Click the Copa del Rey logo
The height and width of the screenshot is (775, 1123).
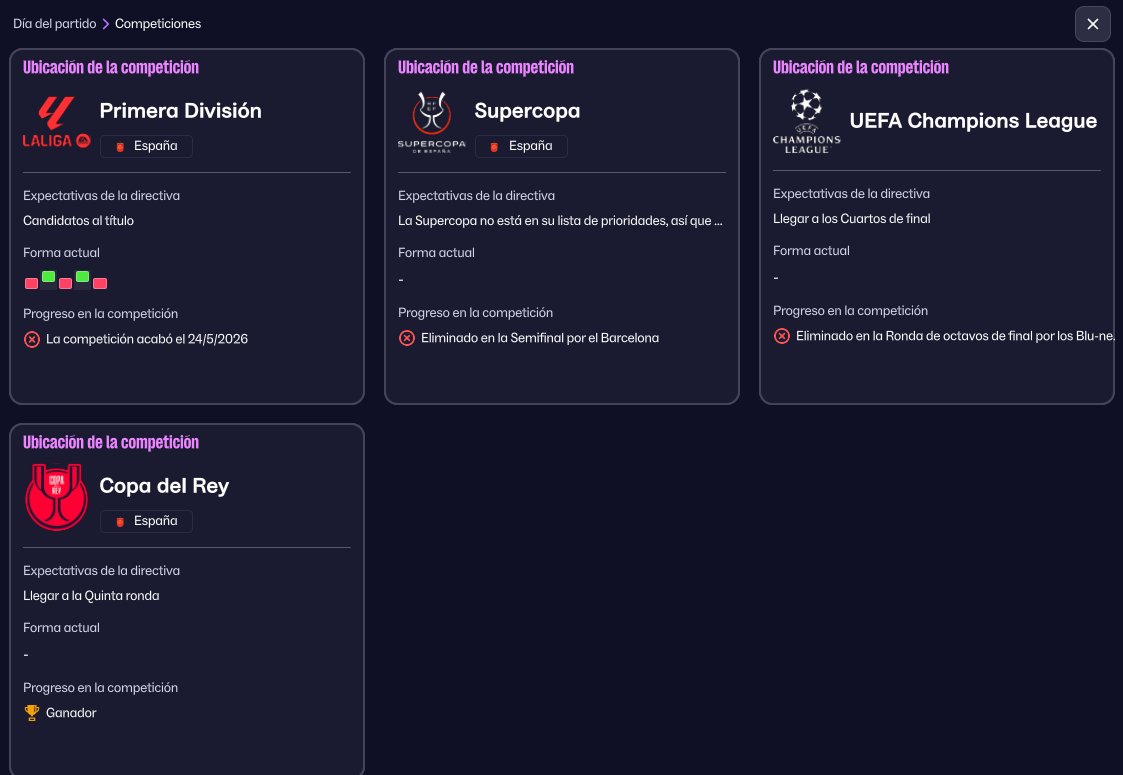click(57, 497)
